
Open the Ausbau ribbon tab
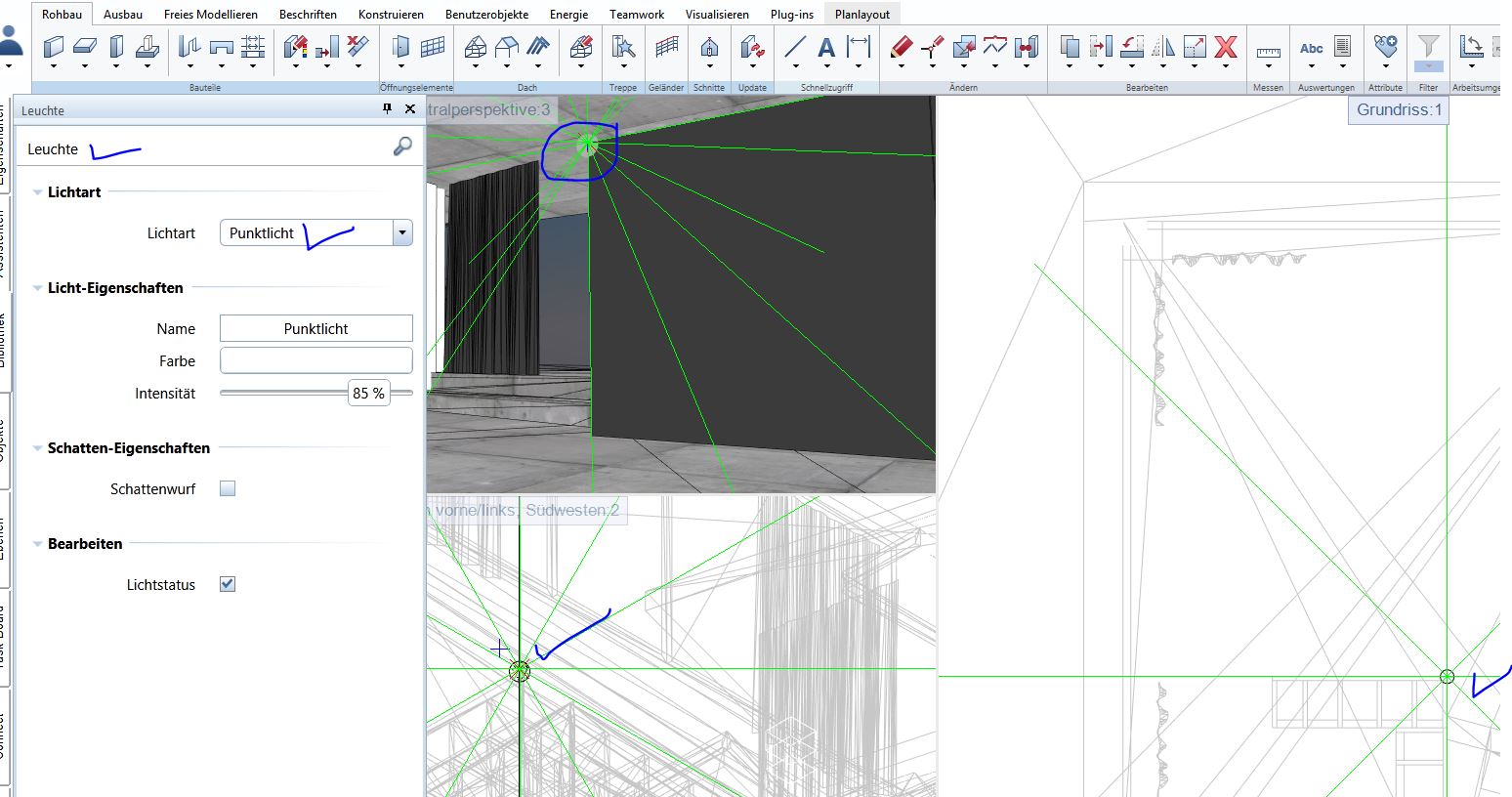(123, 15)
